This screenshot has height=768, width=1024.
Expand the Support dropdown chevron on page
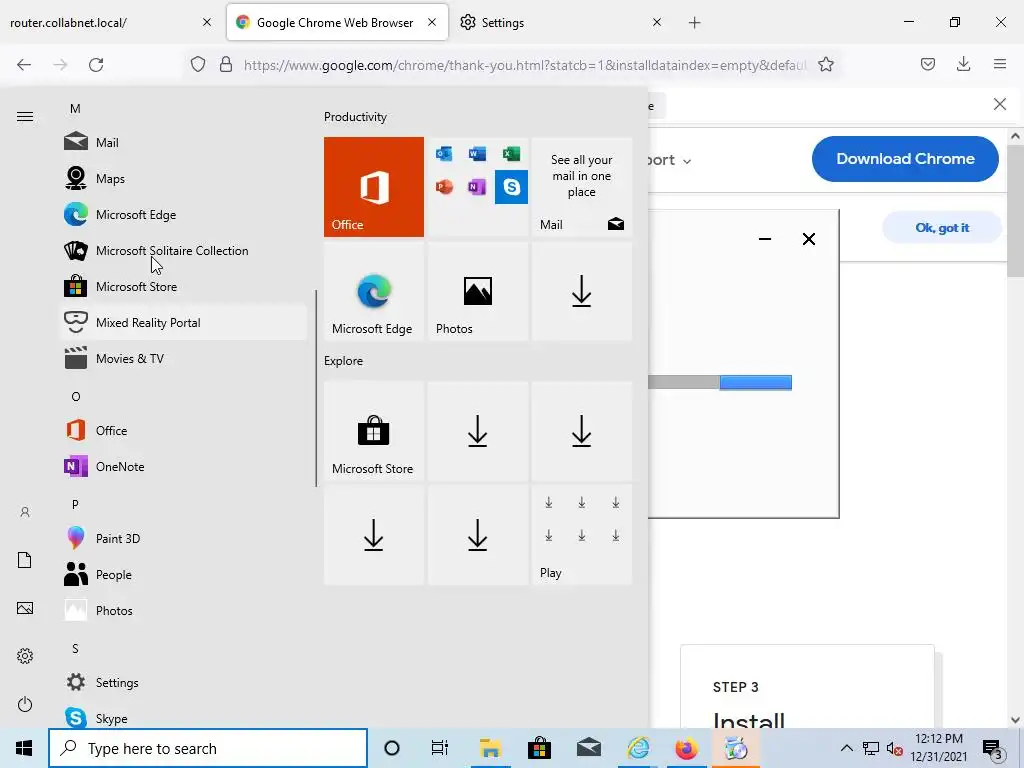pyautogui.click(x=687, y=161)
